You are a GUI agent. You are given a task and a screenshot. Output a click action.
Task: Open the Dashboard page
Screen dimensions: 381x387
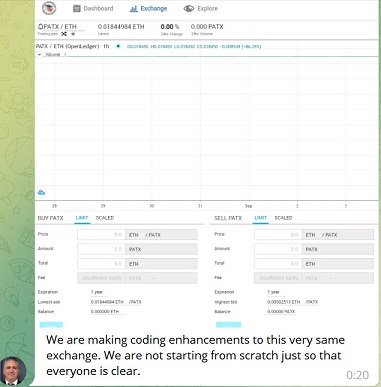coord(93,9)
